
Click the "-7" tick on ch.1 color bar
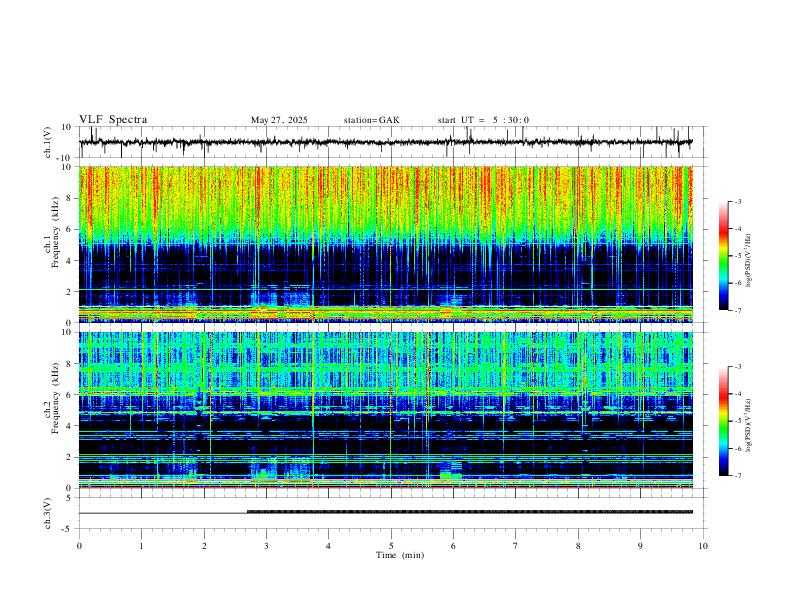pyautogui.click(x=737, y=311)
